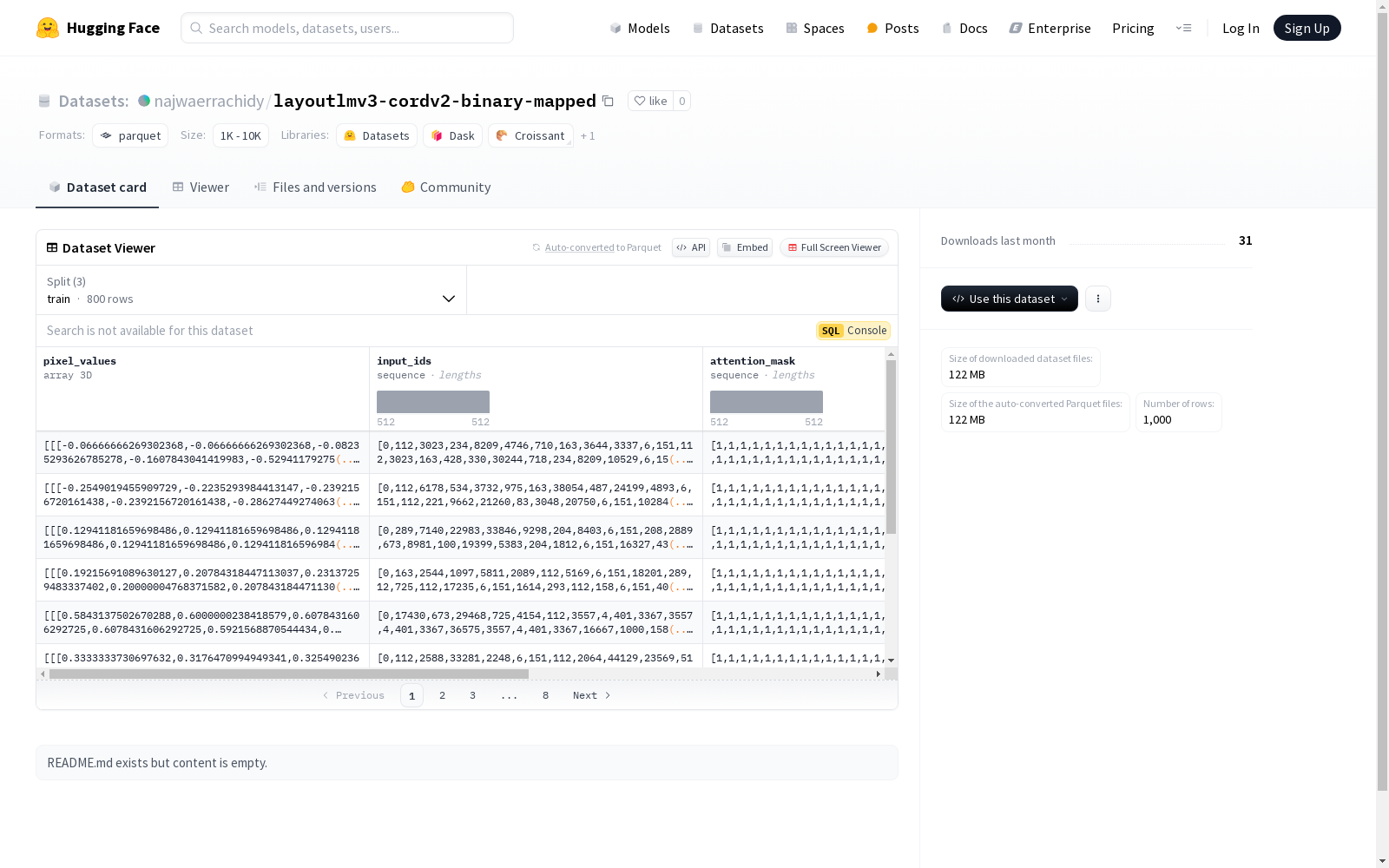The width and height of the screenshot is (1389, 868).
Task: Click the like count showing 0
Action: coord(682,101)
